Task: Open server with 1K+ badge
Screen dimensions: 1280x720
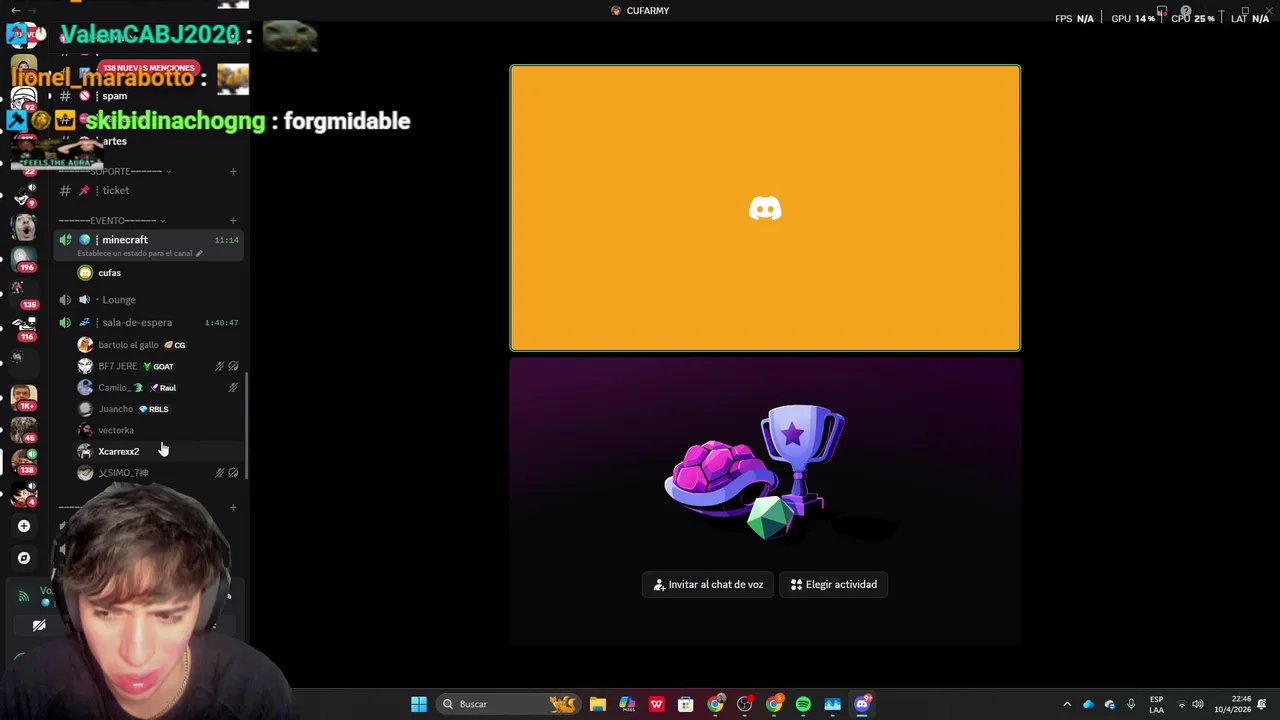Action: click(24, 397)
